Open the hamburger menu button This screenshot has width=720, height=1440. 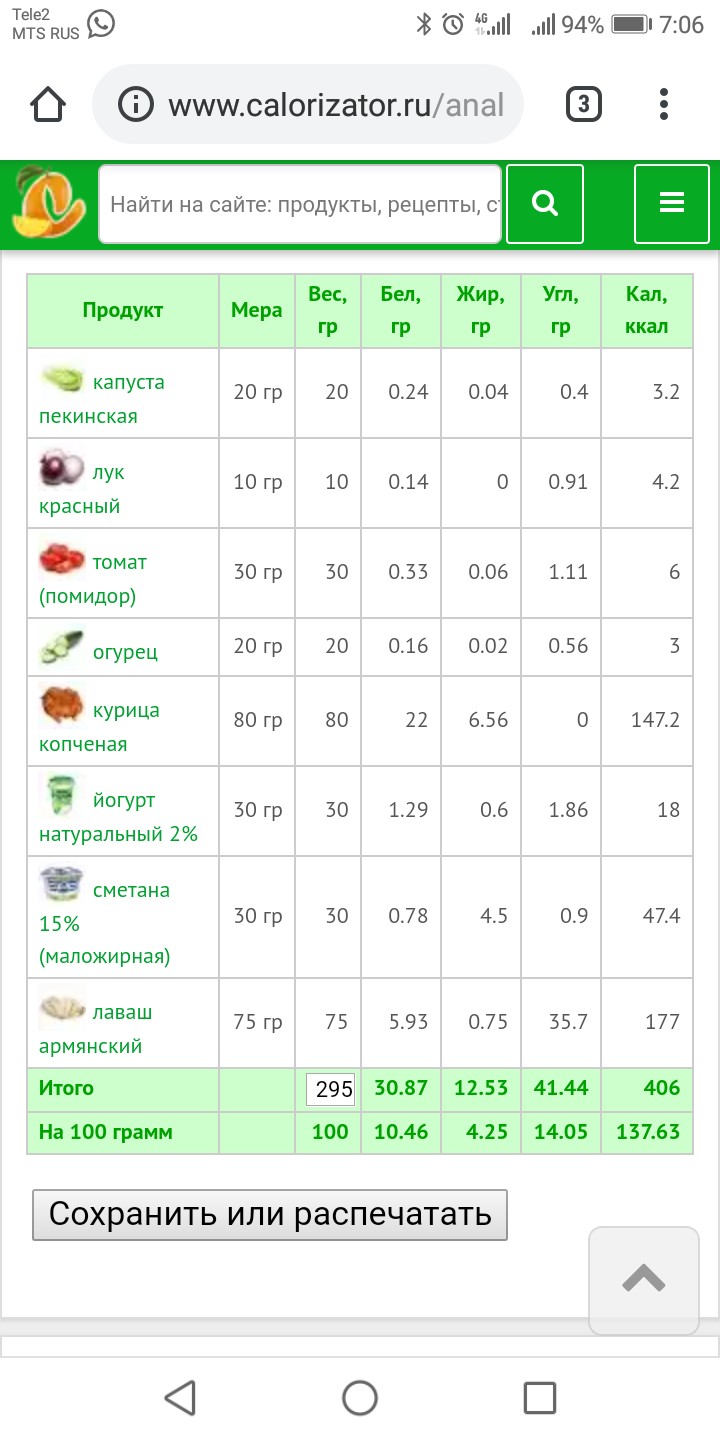(x=671, y=204)
